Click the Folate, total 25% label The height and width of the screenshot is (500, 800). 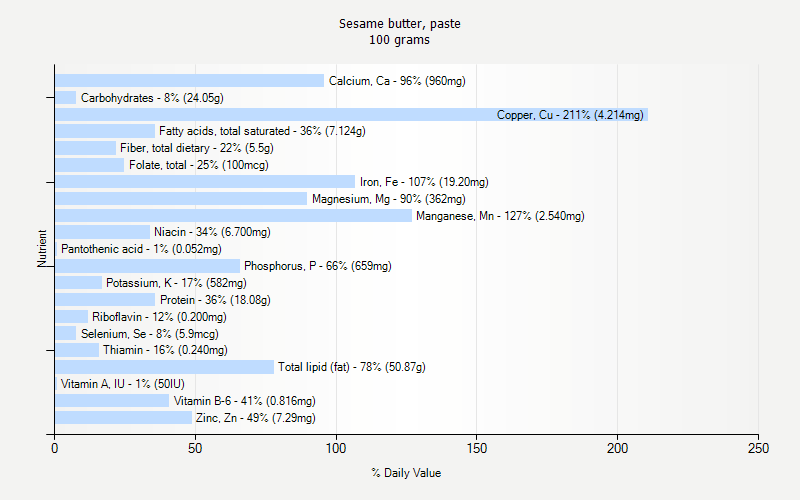[x=198, y=165]
